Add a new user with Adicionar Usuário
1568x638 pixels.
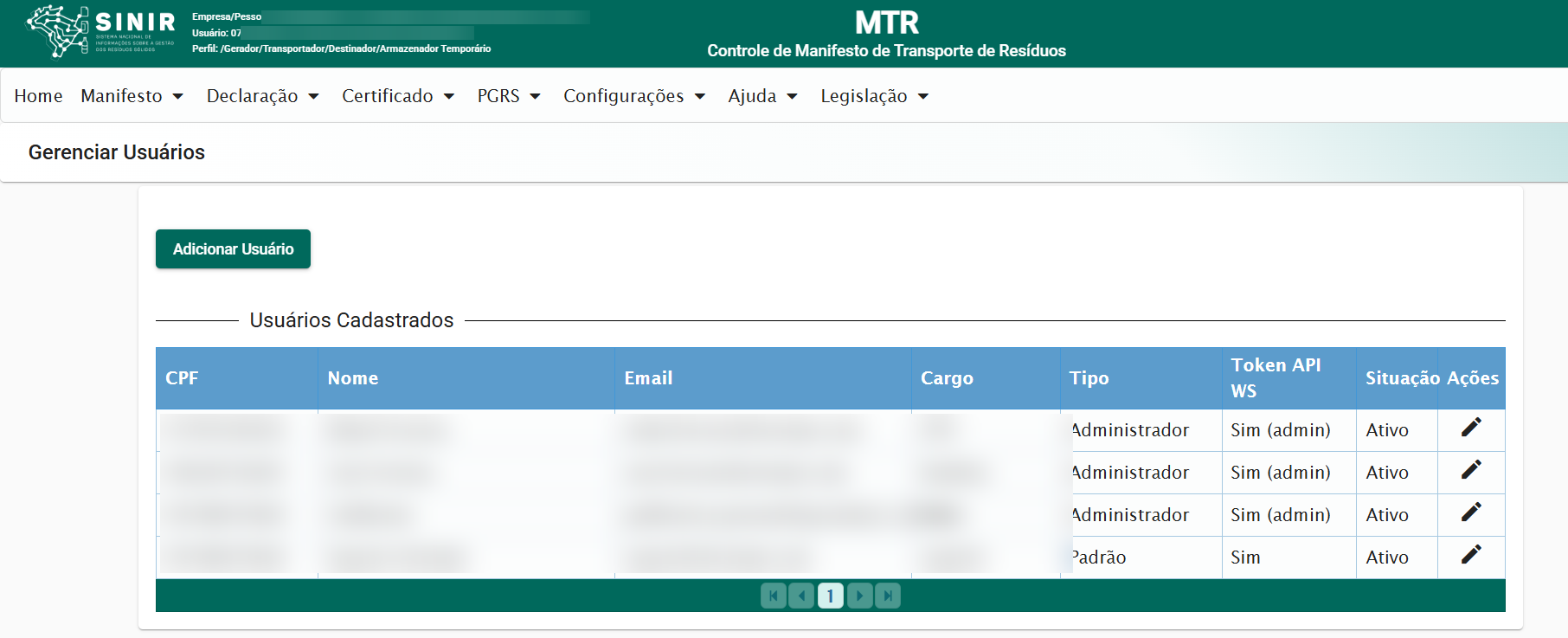[x=233, y=249]
